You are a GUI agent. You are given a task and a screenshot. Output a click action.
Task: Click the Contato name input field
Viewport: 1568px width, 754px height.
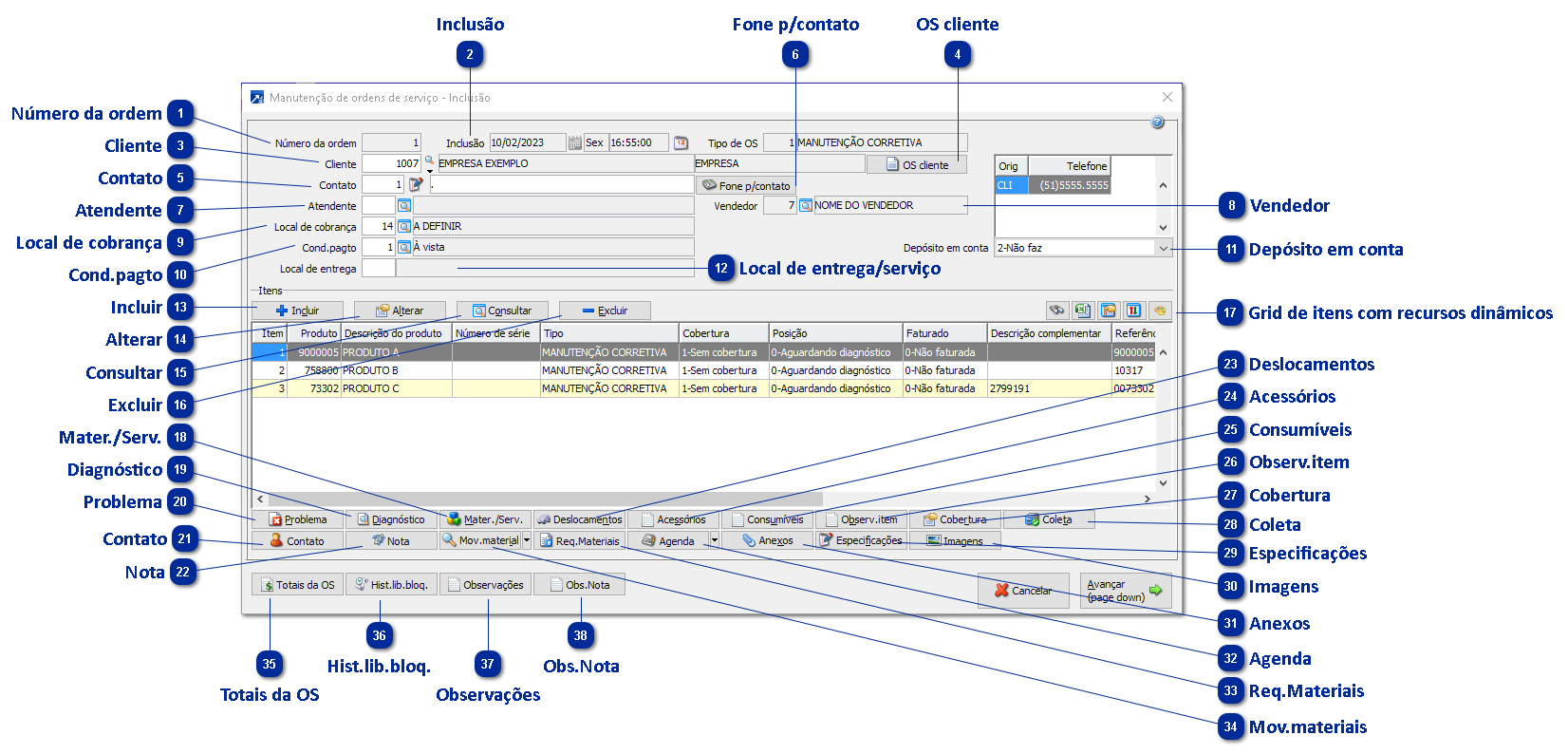(562, 184)
